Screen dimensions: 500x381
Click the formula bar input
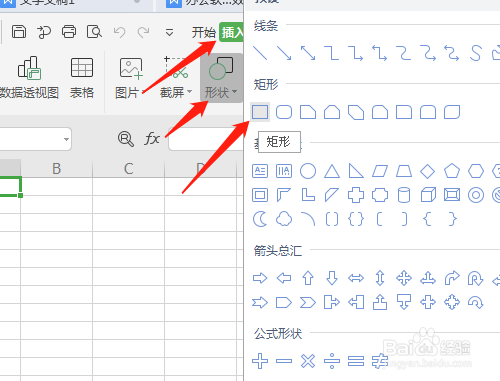(x=206, y=139)
